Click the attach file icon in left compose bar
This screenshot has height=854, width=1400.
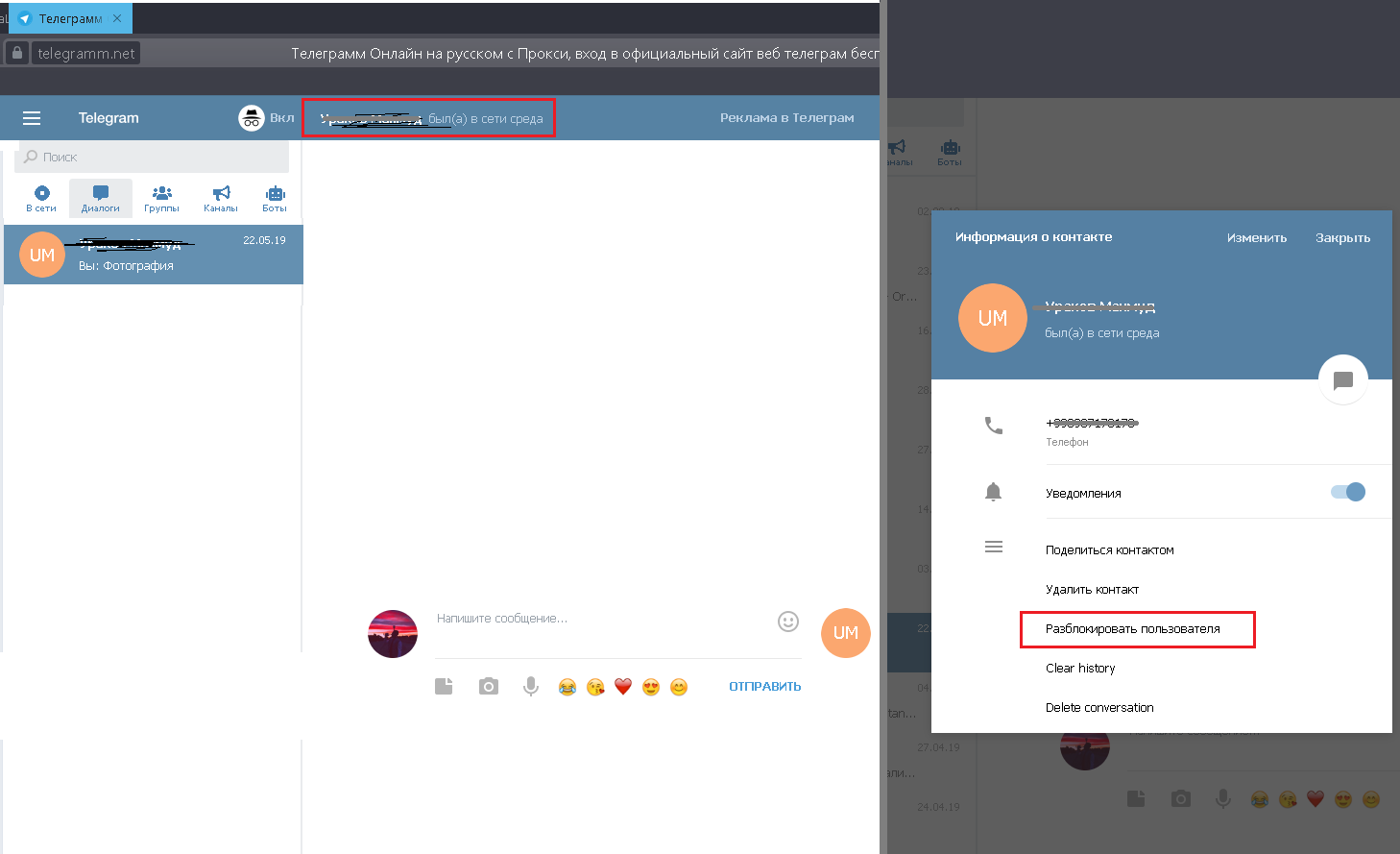(x=444, y=686)
